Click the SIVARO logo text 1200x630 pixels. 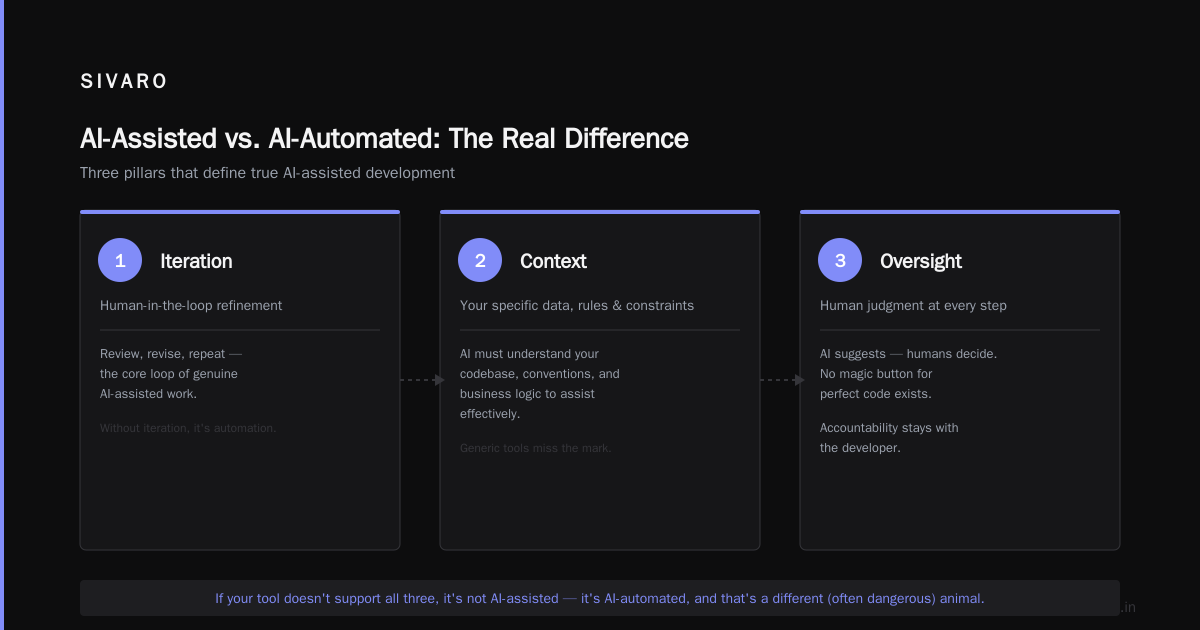tap(124, 82)
